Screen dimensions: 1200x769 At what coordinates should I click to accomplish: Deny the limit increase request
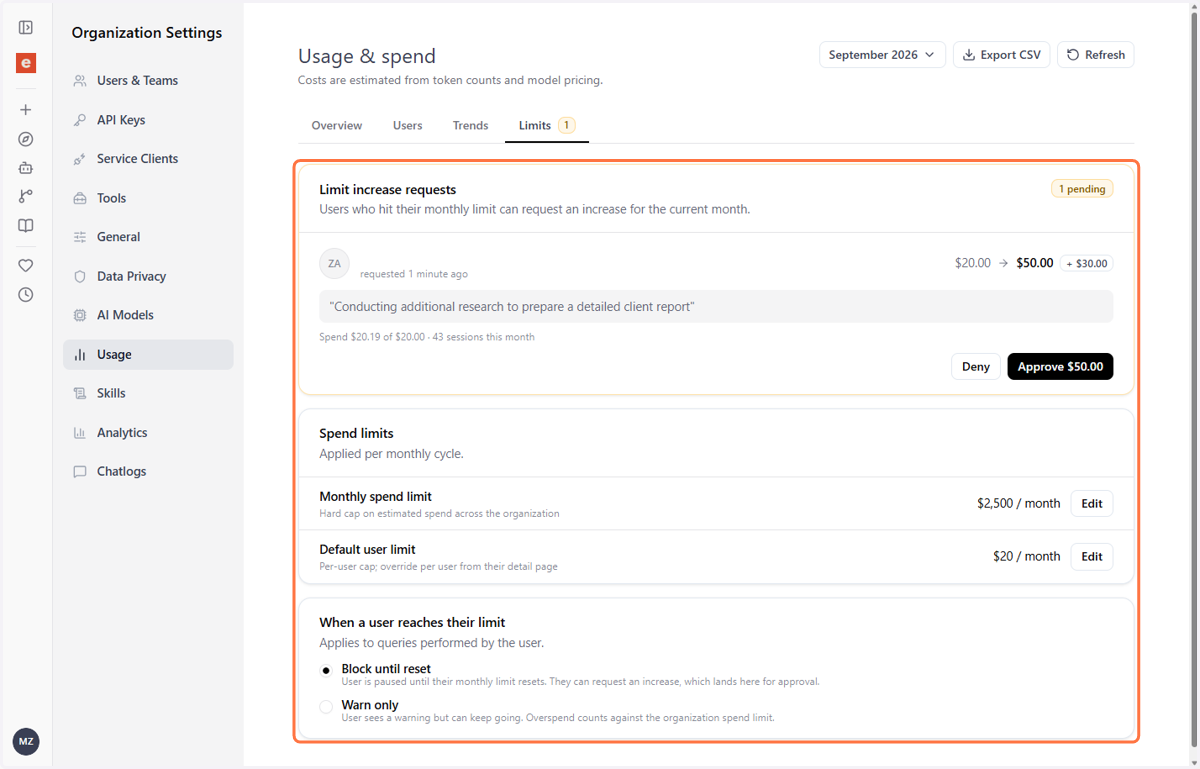pos(976,367)
